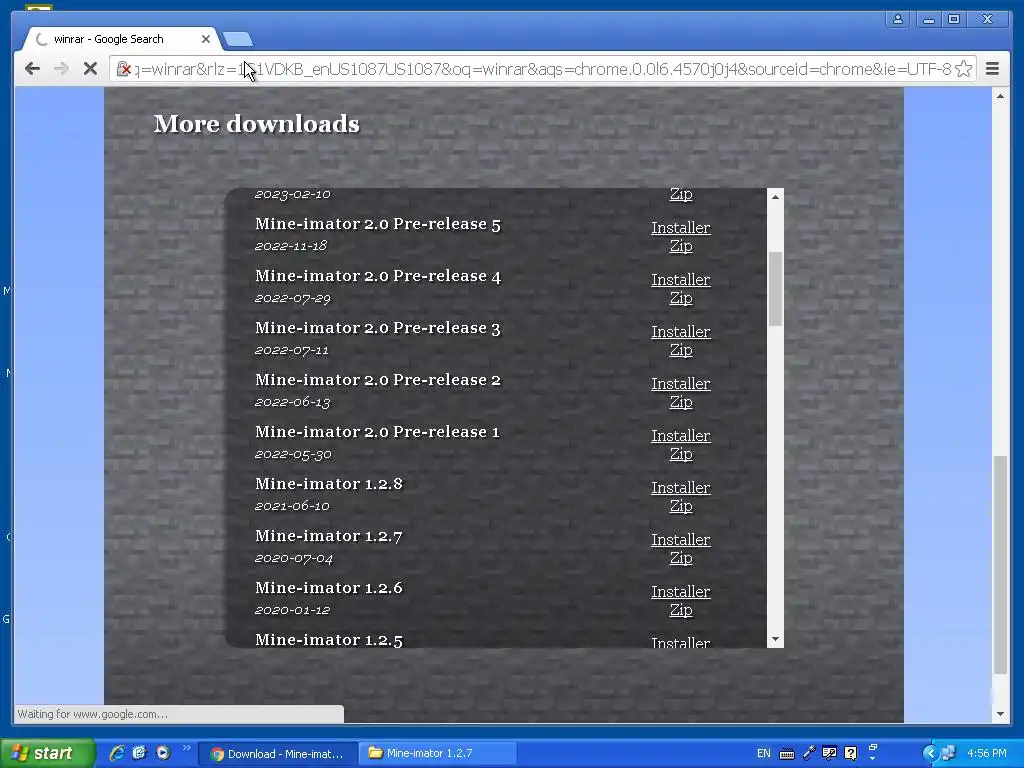Click the main page scrollbar thumb
Viewport: 1024px width, 768px height.
coord(1000,565)
